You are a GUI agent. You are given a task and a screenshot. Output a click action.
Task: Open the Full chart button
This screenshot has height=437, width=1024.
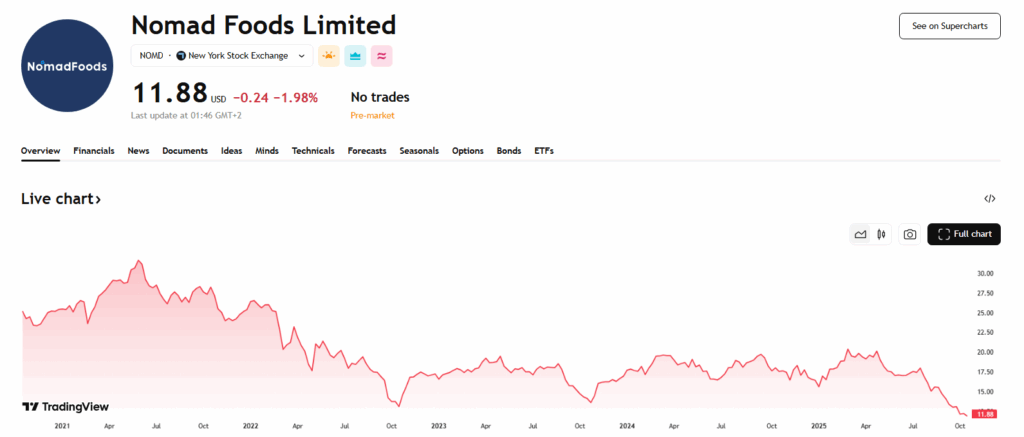point(964,234)
